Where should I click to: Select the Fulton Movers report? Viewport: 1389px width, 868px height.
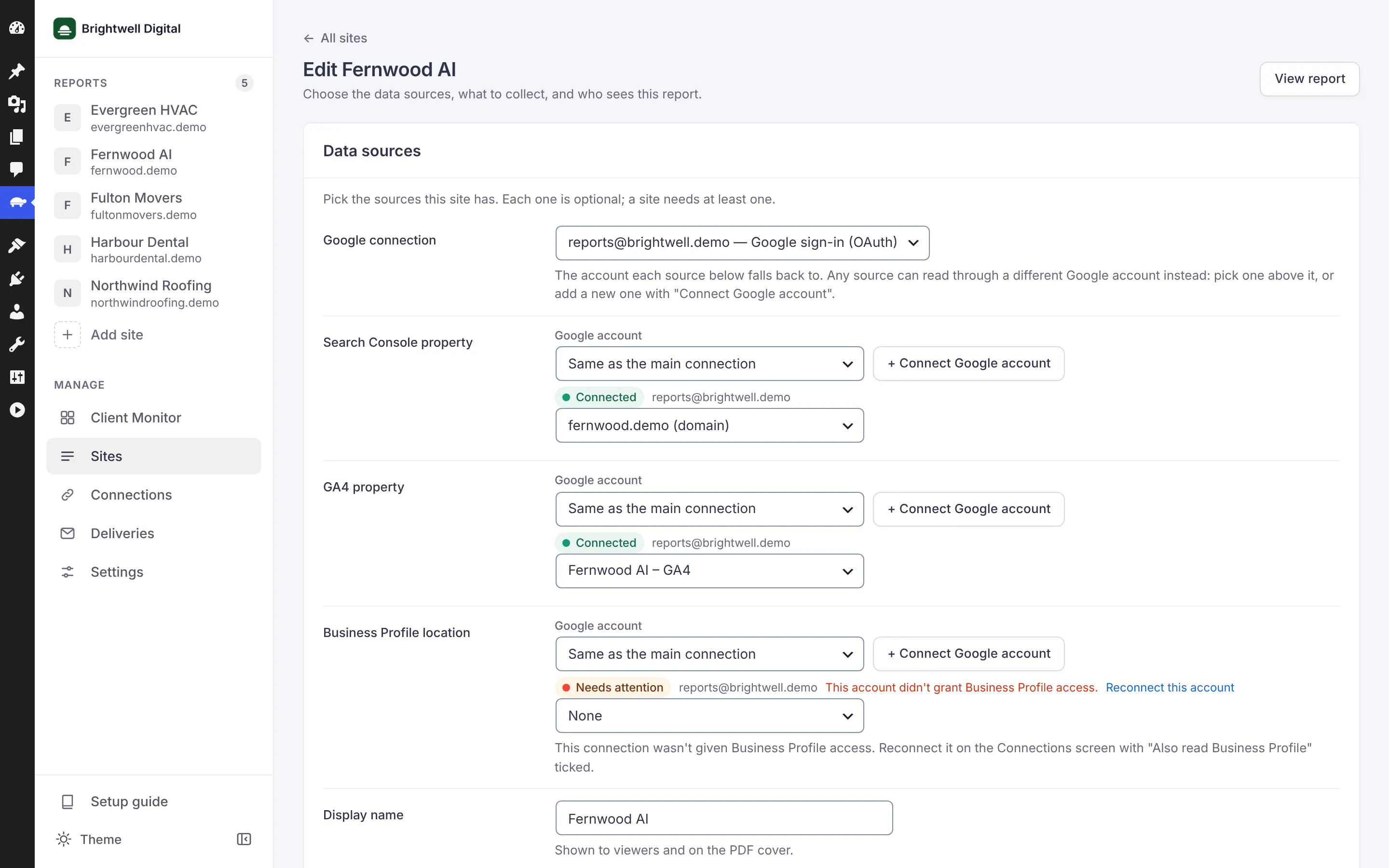[x=153, y=205]
